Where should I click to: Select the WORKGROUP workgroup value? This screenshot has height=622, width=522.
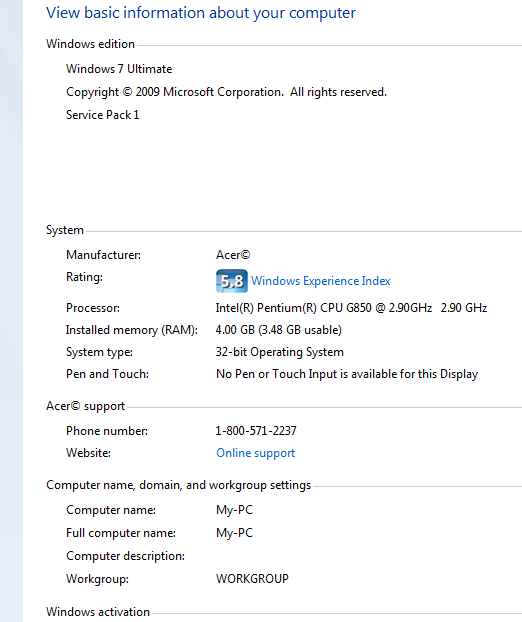(x=252, y=579)
